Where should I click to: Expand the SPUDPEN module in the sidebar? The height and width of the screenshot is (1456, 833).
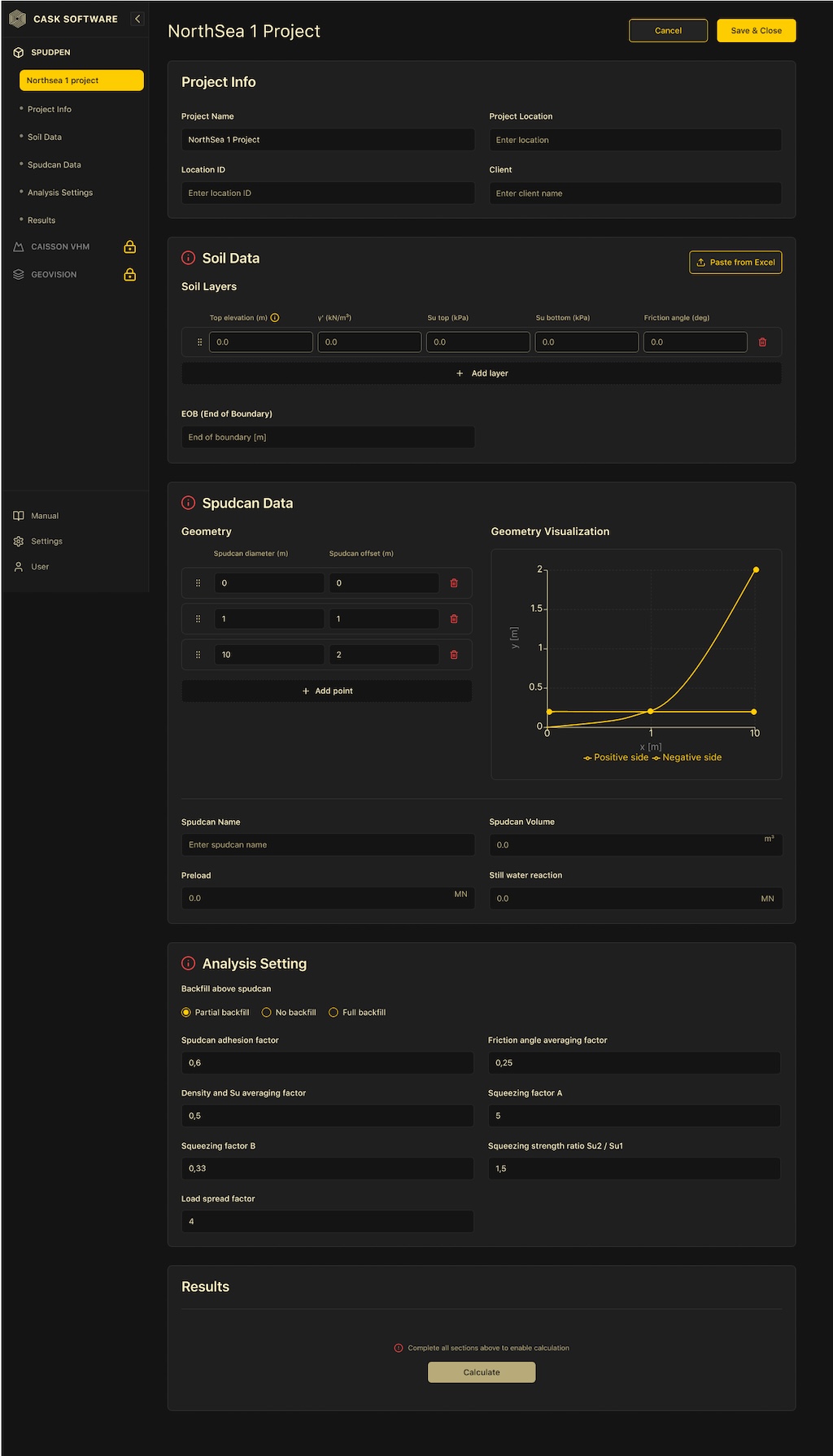coord(50,52)
